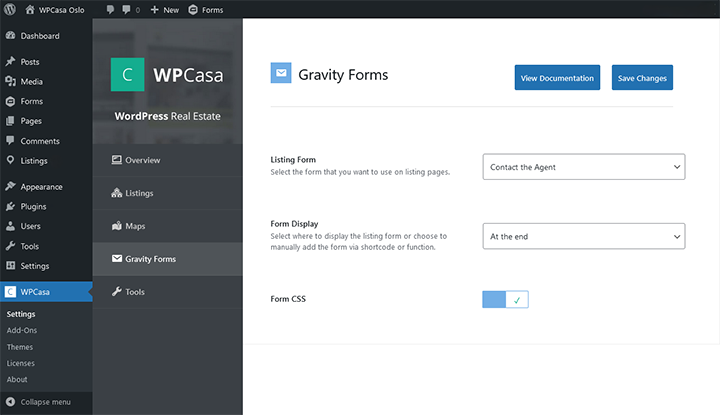The width and height of the screenshot is (720, 415).
Task: Open the WPCasa Tools settings tab
Action: (x=168, y=292)
